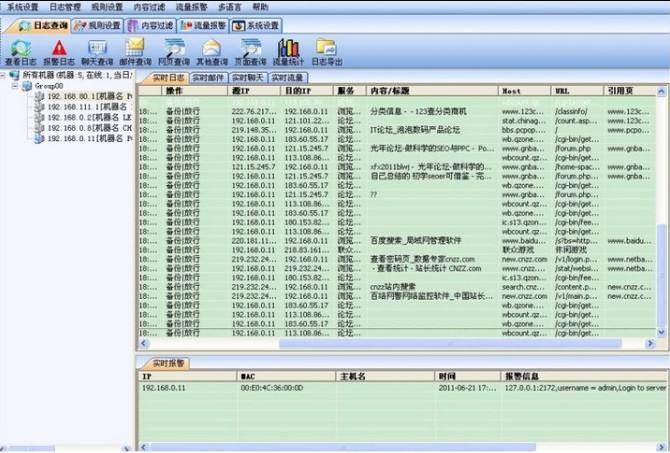Image resolution: width=670 pixels, height=453 pixels.
Task: Sort alarms by the 时间 column header
Action: (467, 377)
